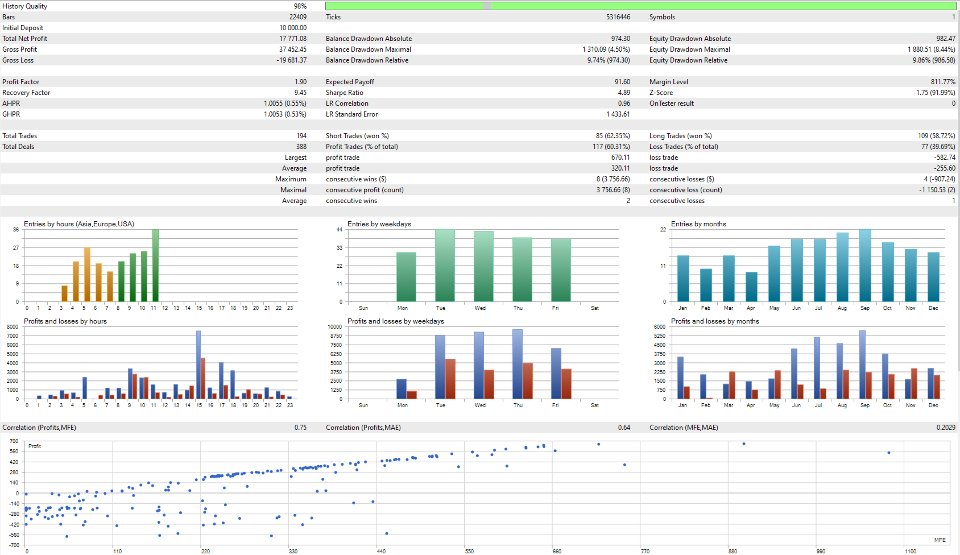This screenshot has height=555, width=960.
Task: Select the 'Total Net Profit' label
Action: pyautogui.click(x=24, y=39)
